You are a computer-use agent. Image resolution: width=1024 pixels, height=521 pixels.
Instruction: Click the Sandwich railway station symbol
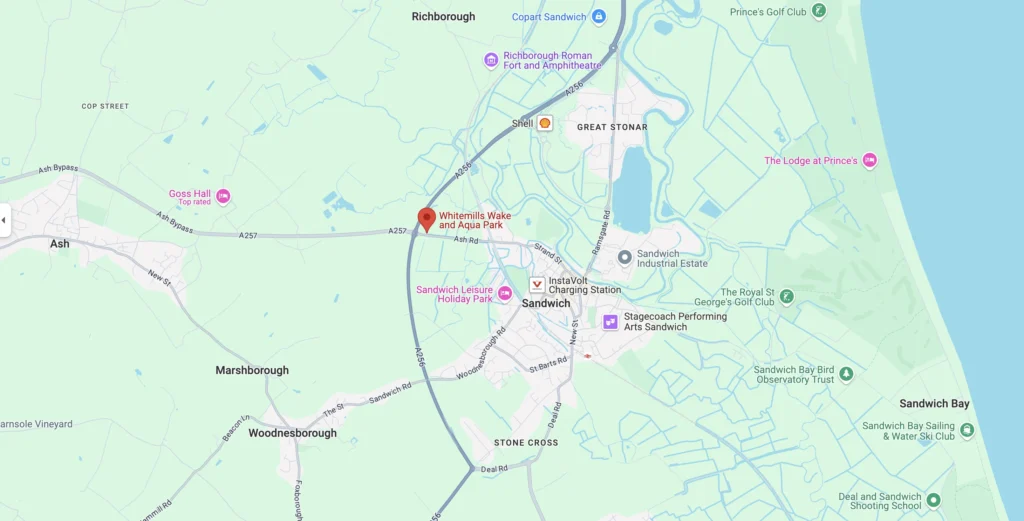point(587,356)
